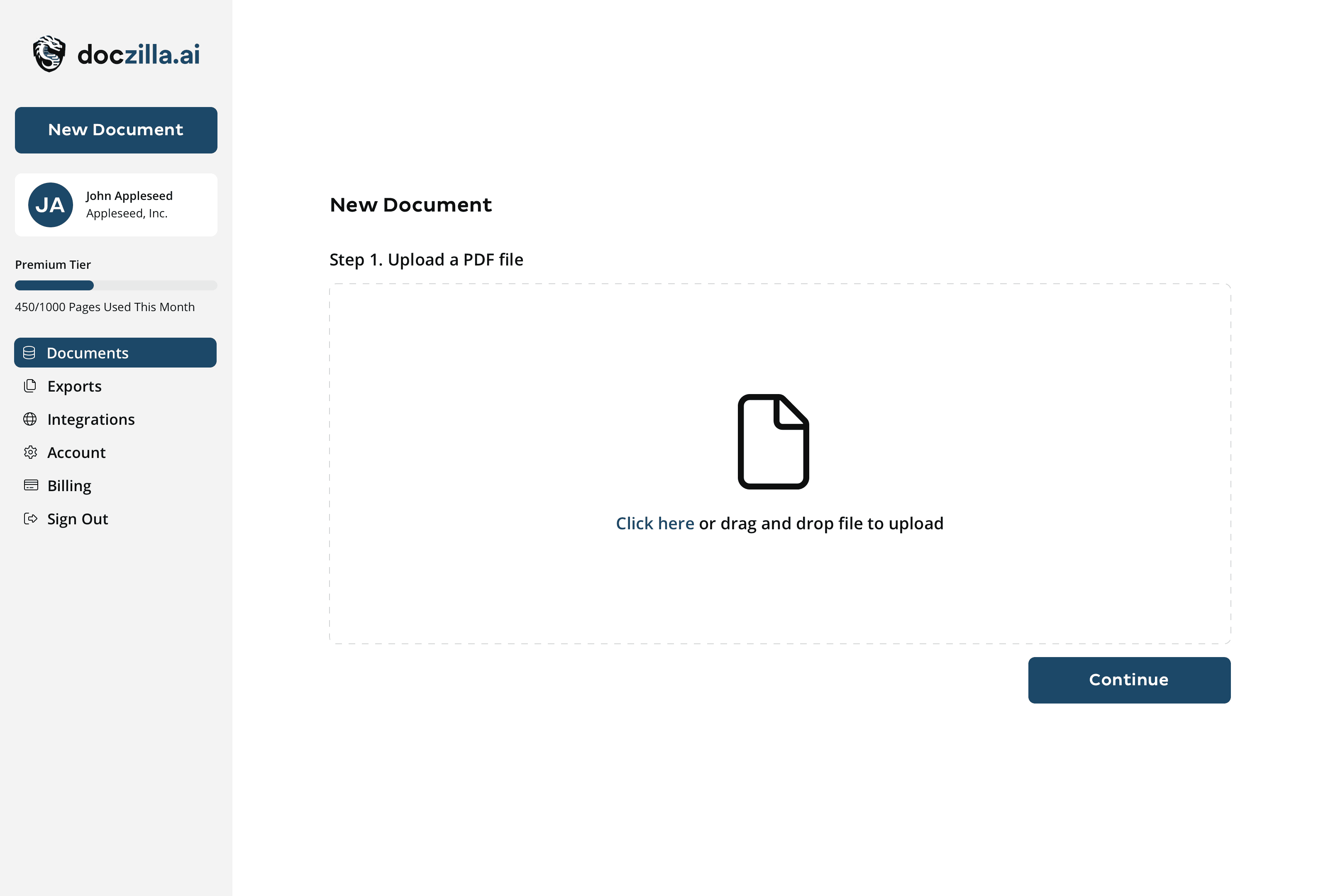The image size is (1328, 896).
Task: Expand the Integrations section
Action: point(91,419)
